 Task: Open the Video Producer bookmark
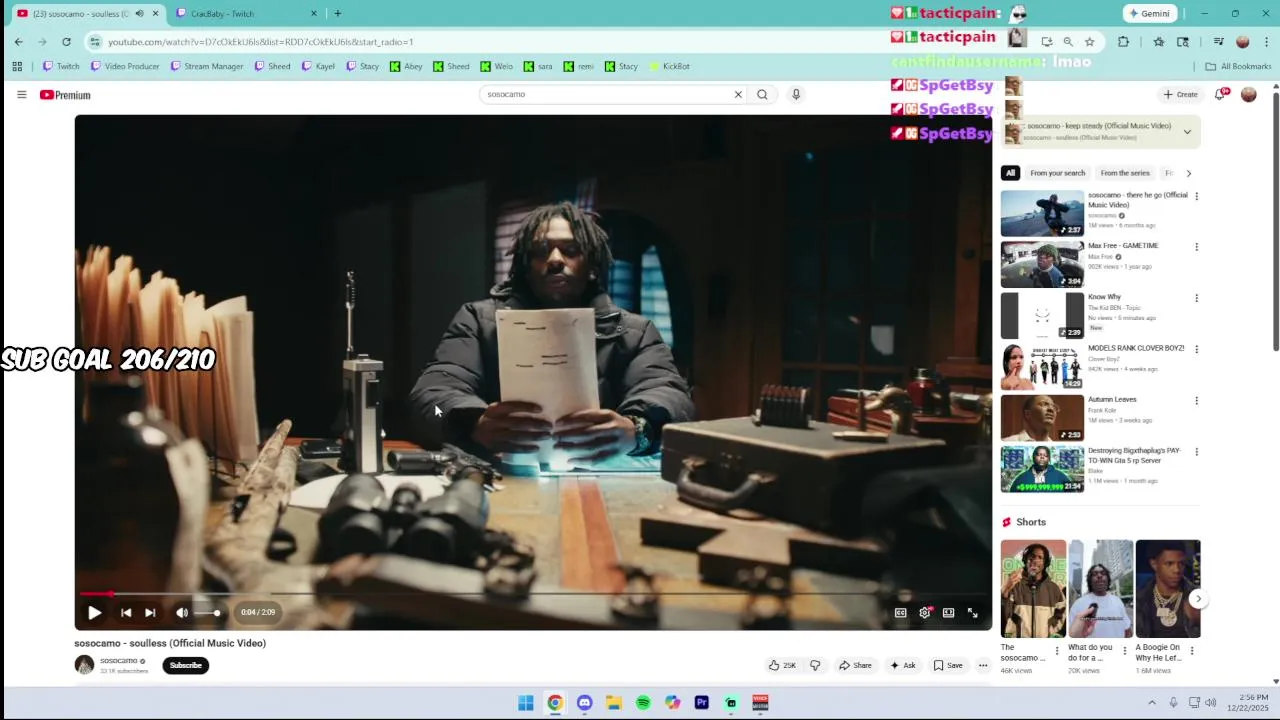click(125, 66)
